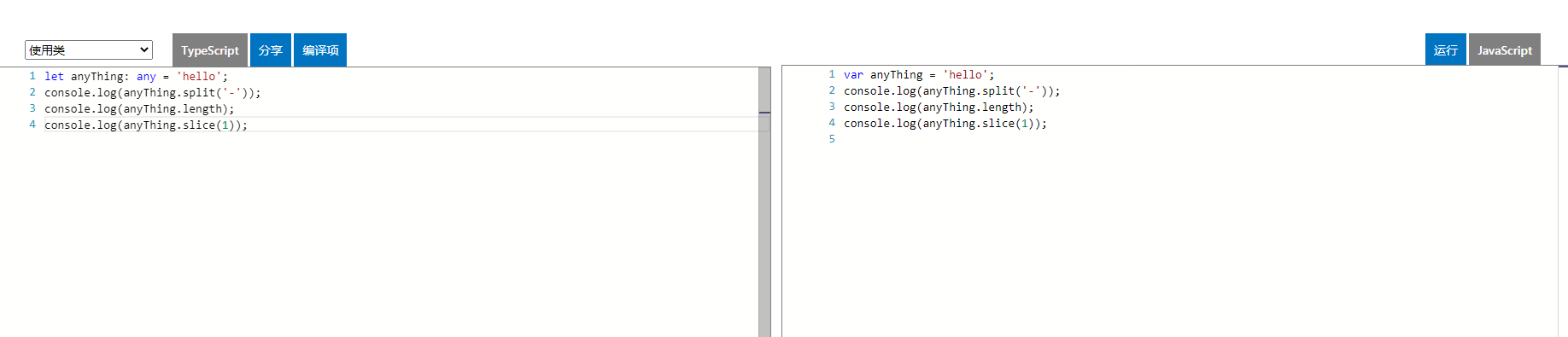Click JavaScript output line with anyThing.length
Viewport: 1568px width, 337px height.
(x=939, y=107)
